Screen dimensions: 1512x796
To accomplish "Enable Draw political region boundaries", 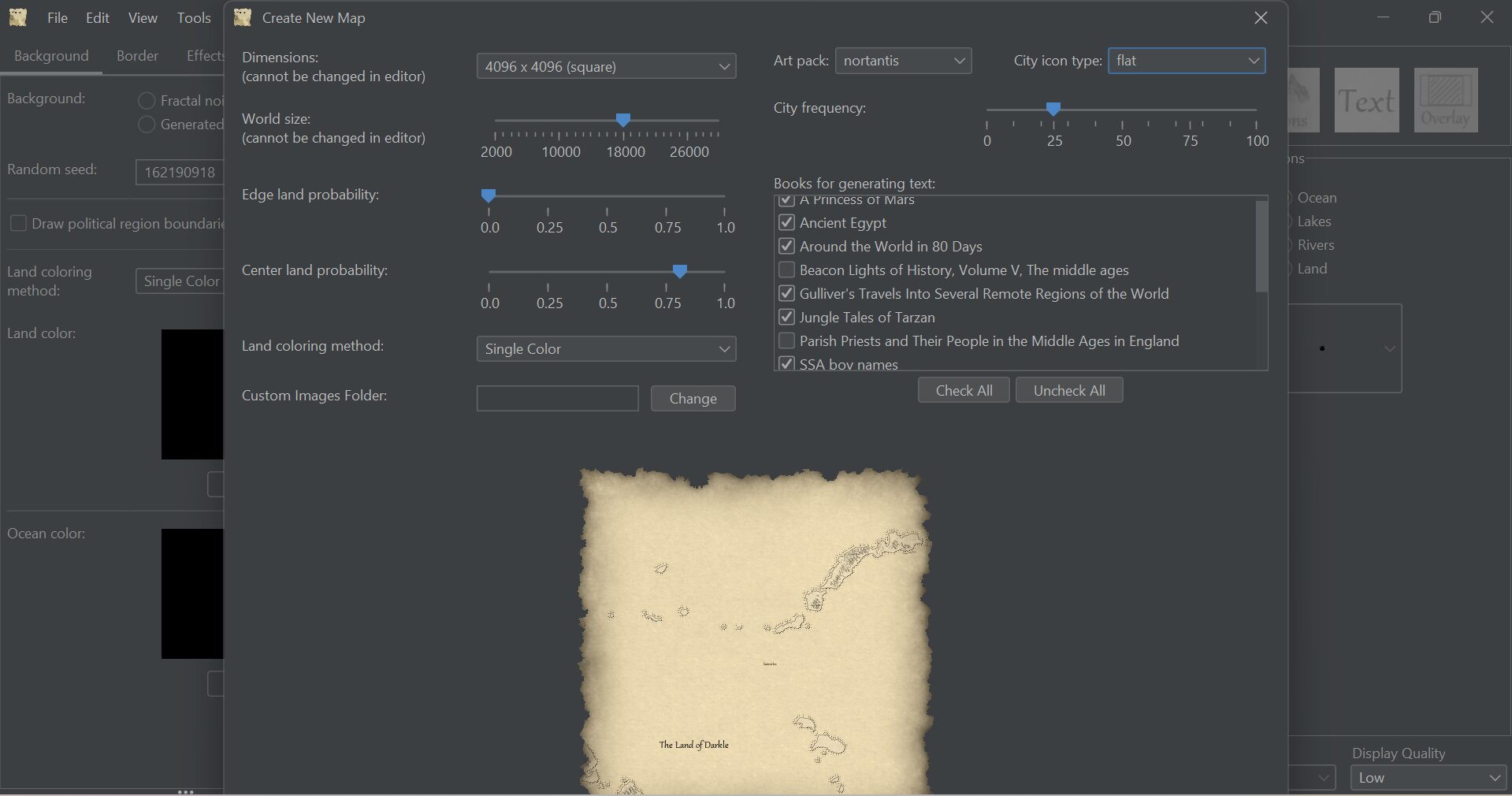I will 17,224.
